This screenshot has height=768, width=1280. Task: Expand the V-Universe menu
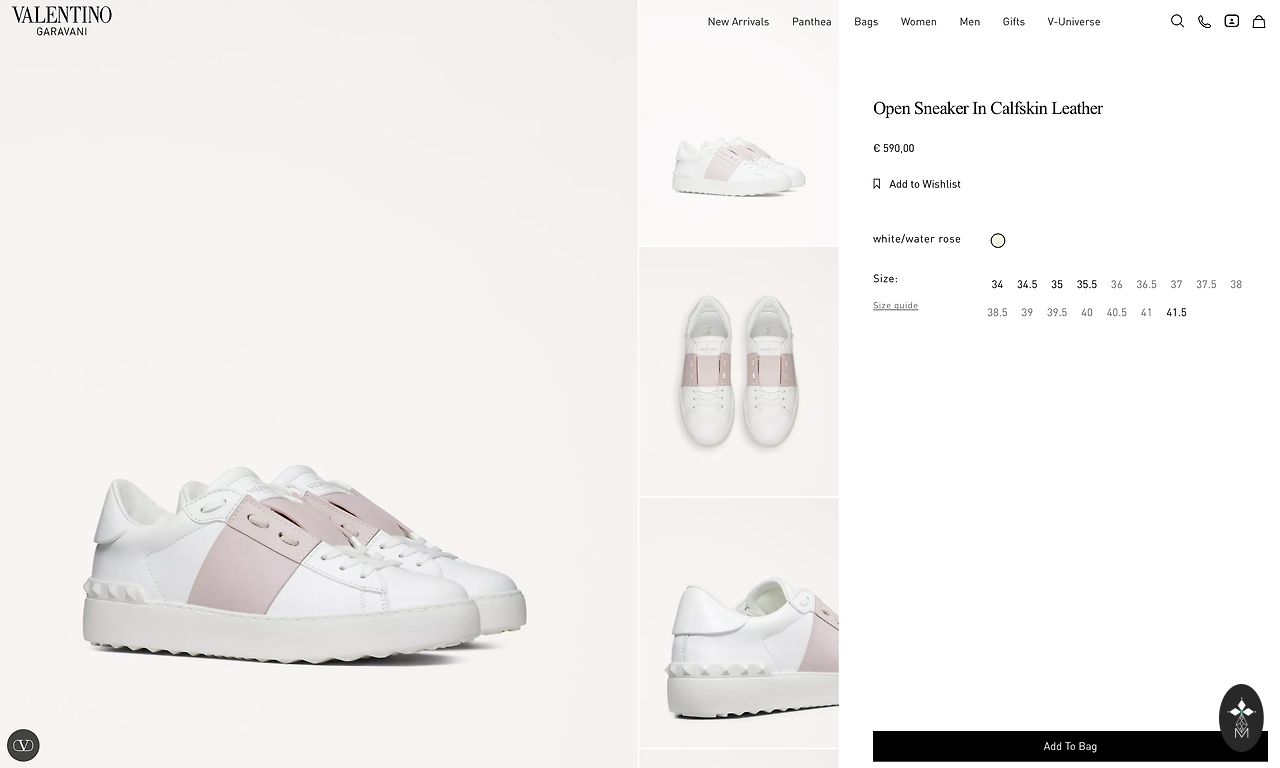[x=1073, y=22]
